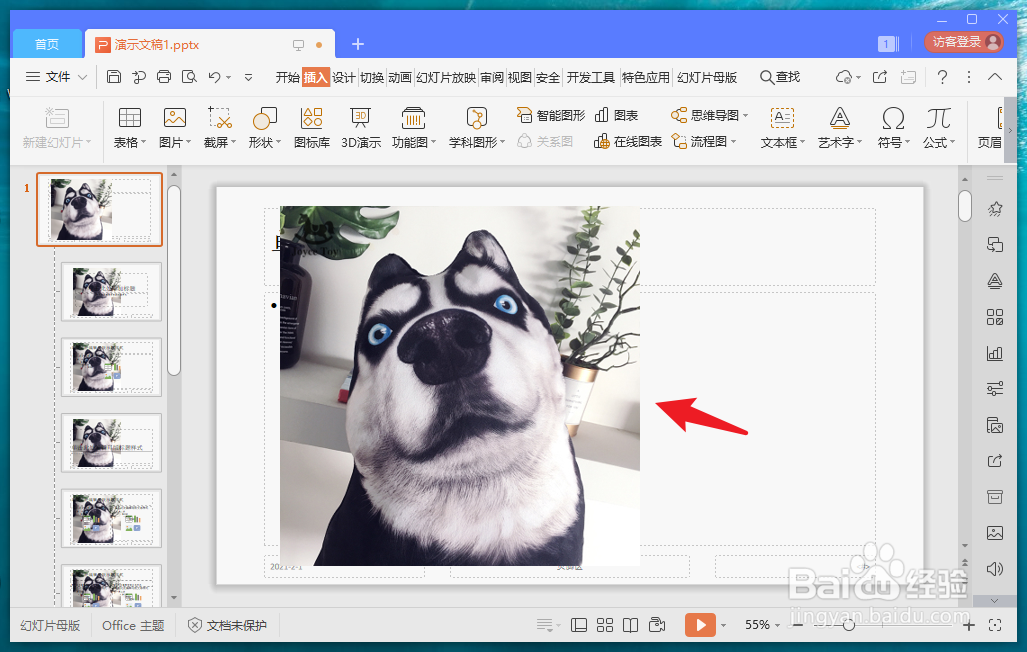The image size is (1027, 652).
Task: Open the picture icon in right sidebar
Action: (x=994, y=533)
